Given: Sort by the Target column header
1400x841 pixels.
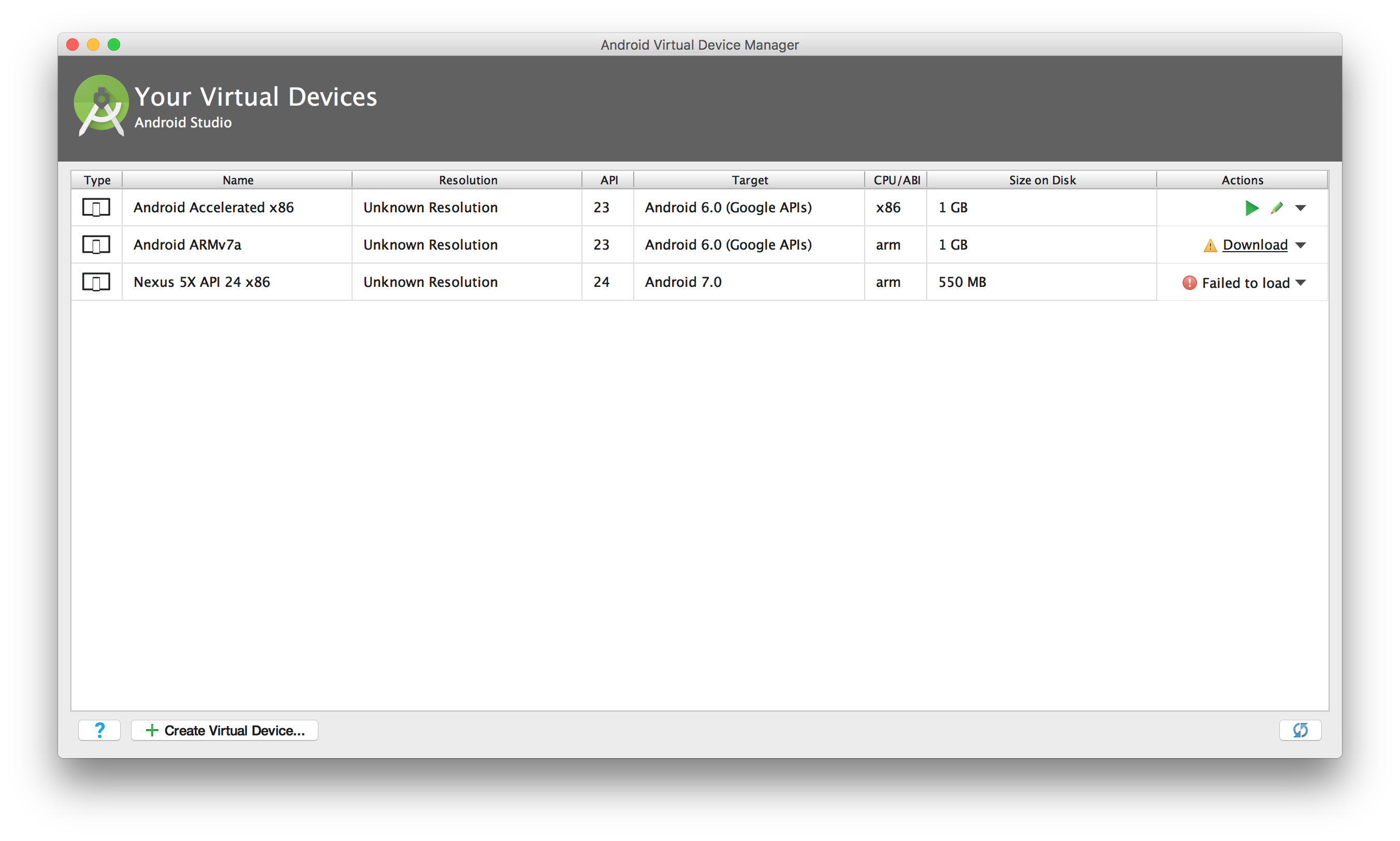Looking at the screenshot, I should pyautogui.click(x=749, y=180).
